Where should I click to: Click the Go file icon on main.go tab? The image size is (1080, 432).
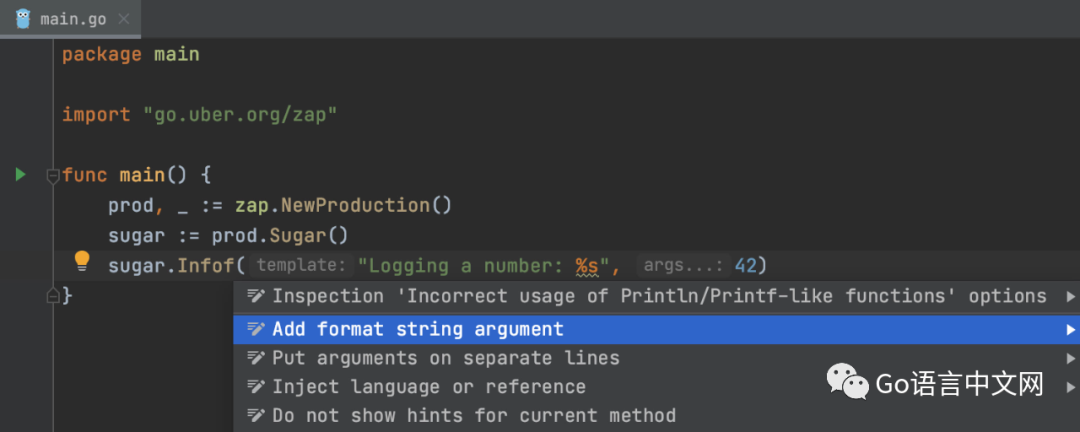click(22, 19)
